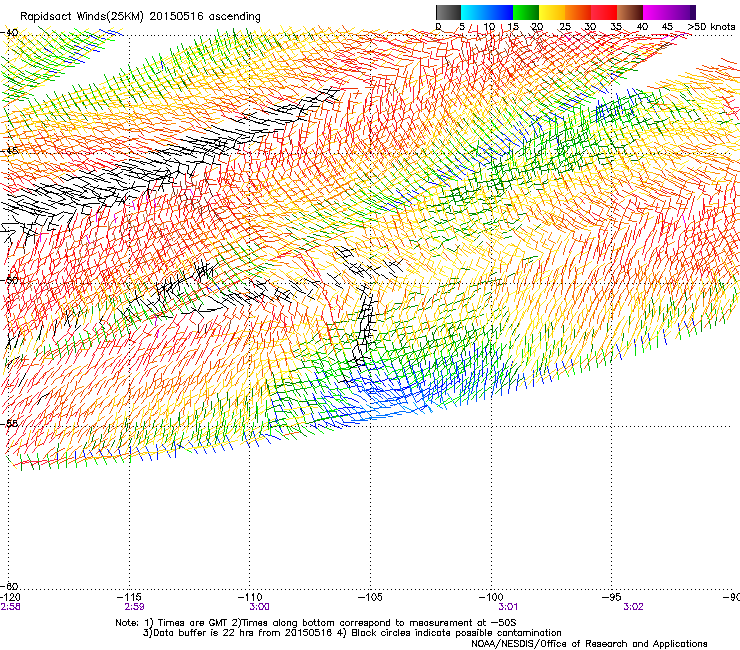This screenshot has height=650, width=740.
Task: Click the orange 25–30 knots legend segment
Action: click(x=578, y=12)
